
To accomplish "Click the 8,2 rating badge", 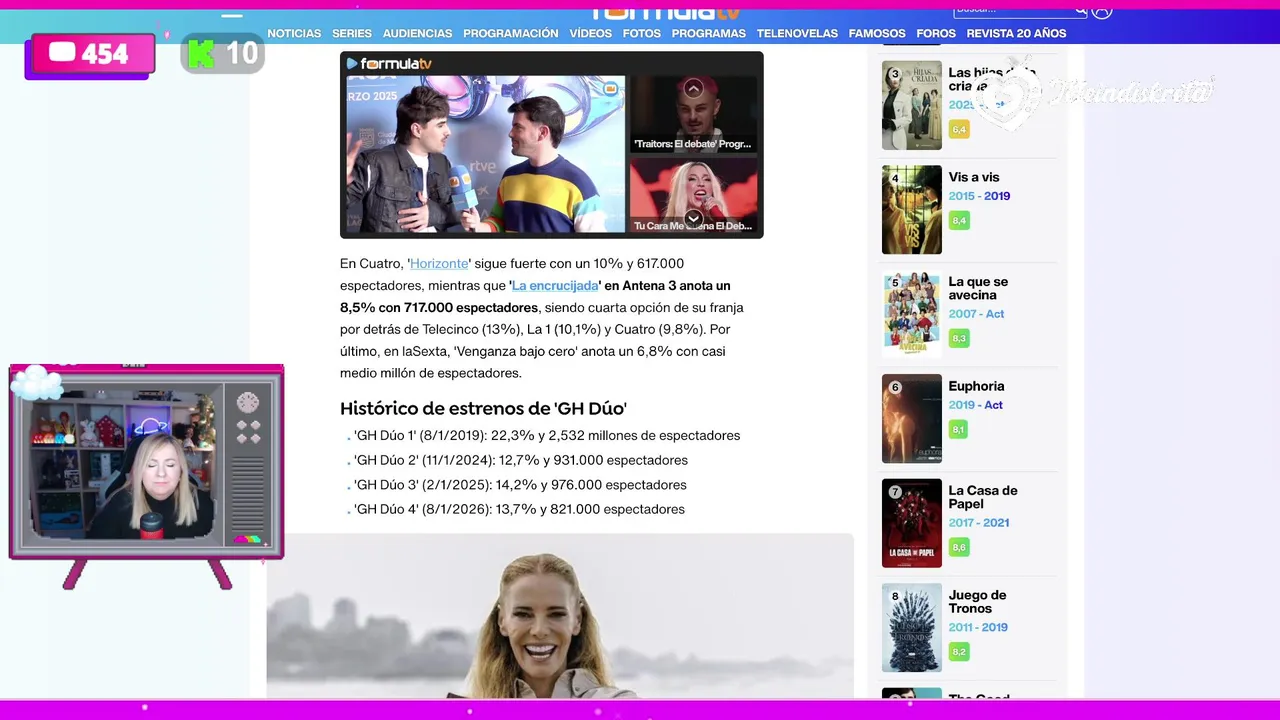I will (x=959, y=652).
